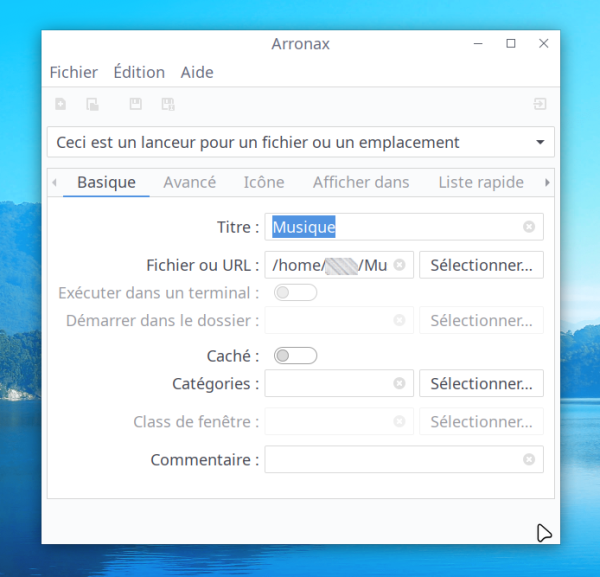Click the Open file toolbar icon
Viewport: 600px width, 577px height.
click(92, 104)
